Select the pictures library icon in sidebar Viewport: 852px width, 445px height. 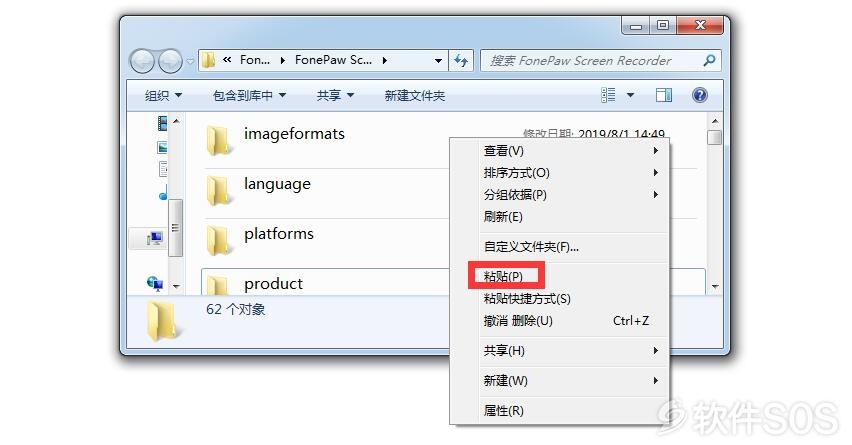pos(162,147)
